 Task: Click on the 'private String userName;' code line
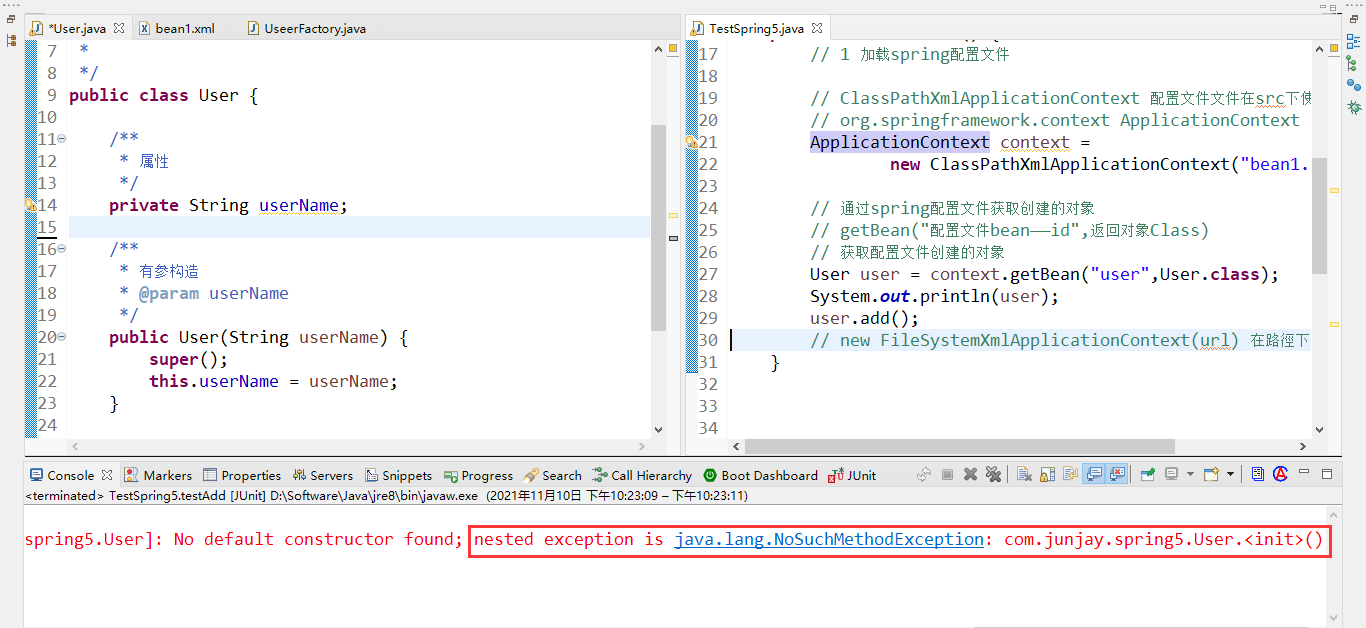[x=228, y=205]
